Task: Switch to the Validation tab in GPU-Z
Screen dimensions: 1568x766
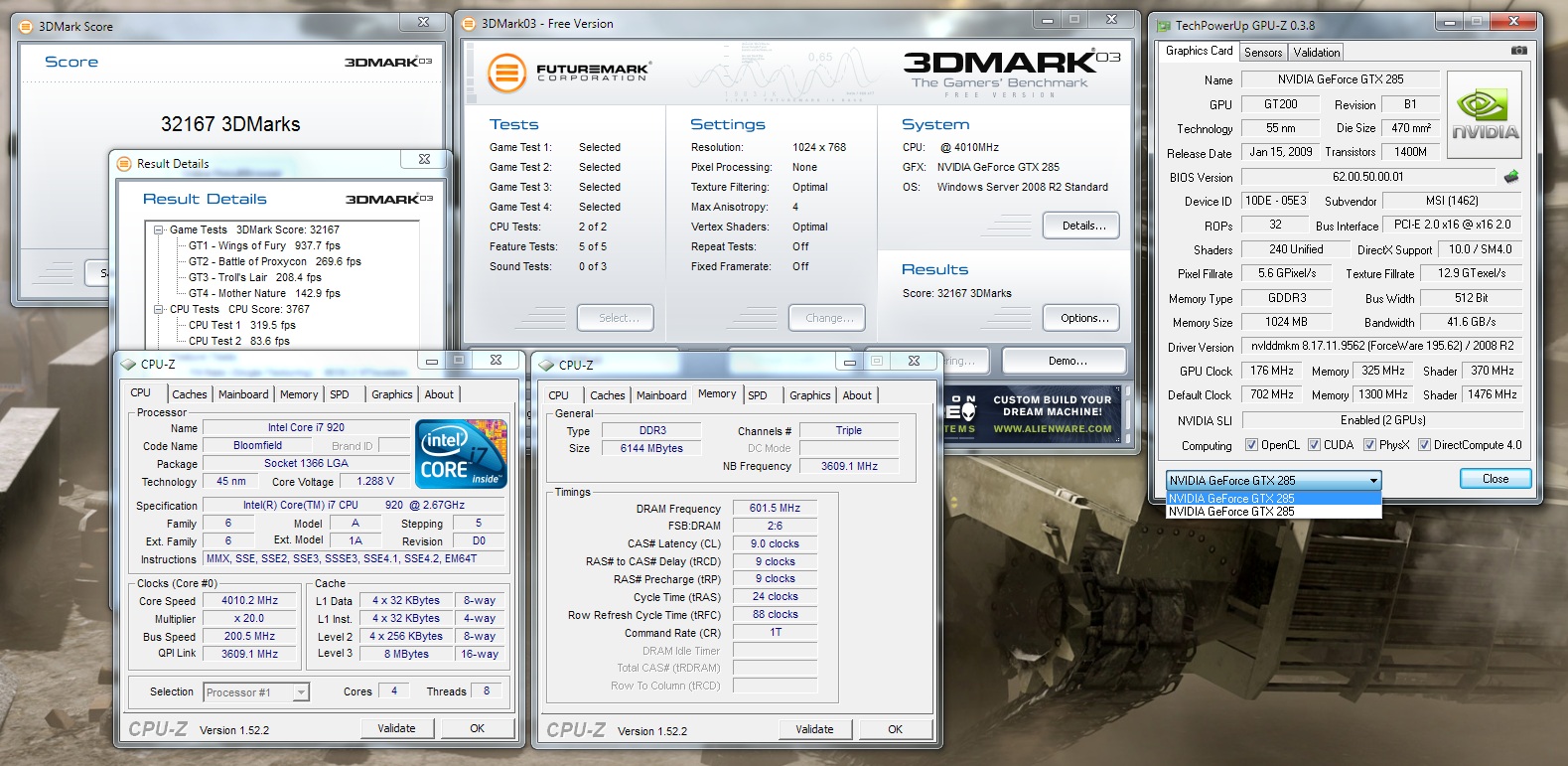Action: tap(1317, 53)
